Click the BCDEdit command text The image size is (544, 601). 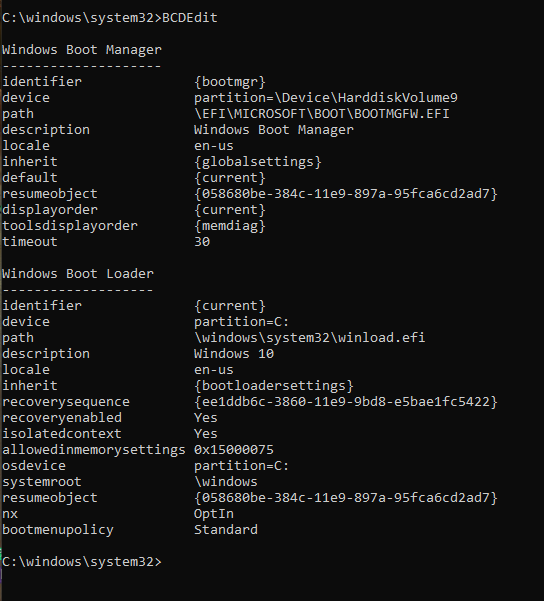click(190, 18)
